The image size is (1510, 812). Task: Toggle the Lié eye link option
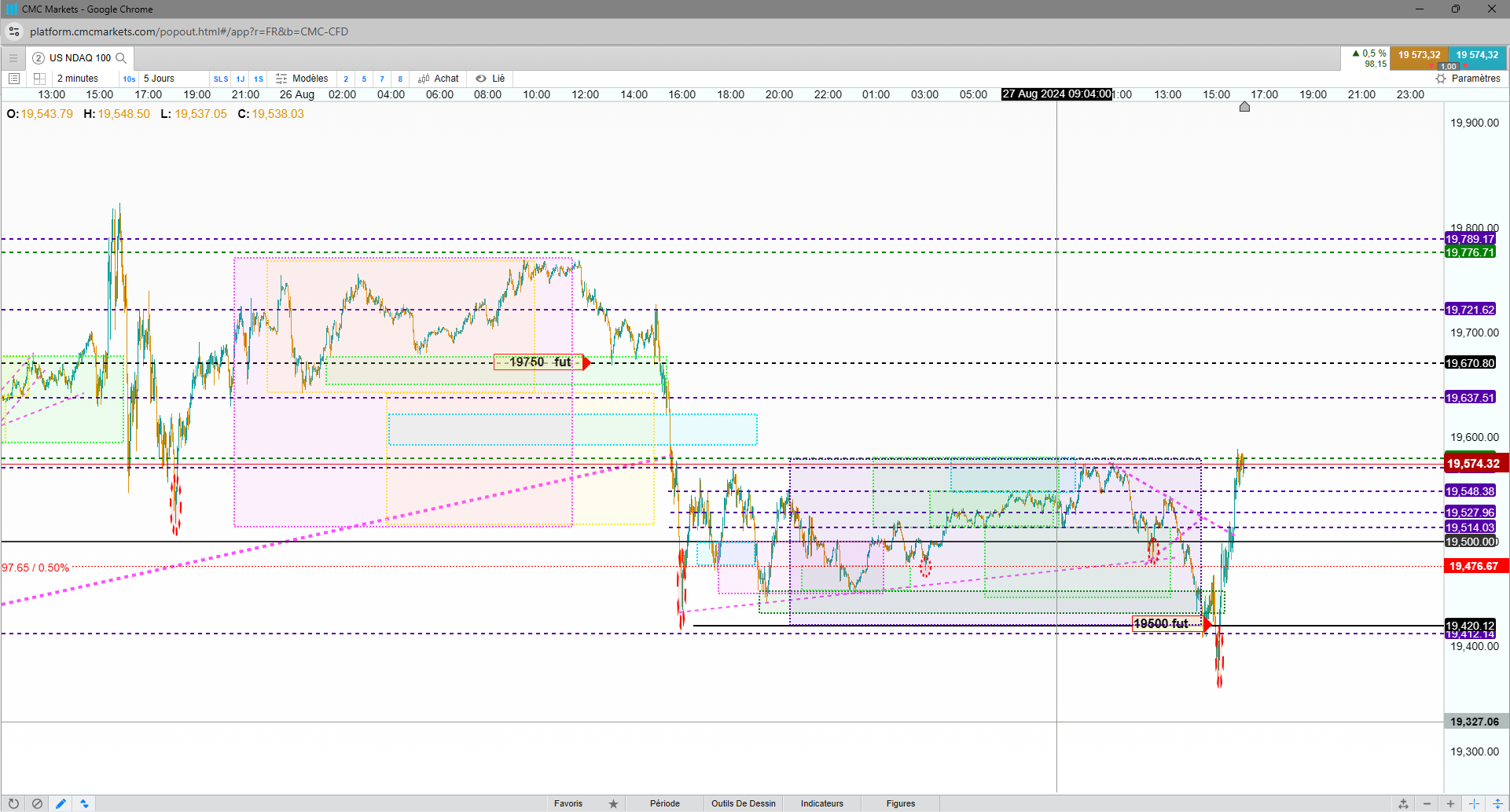click(x=490, y=79)
